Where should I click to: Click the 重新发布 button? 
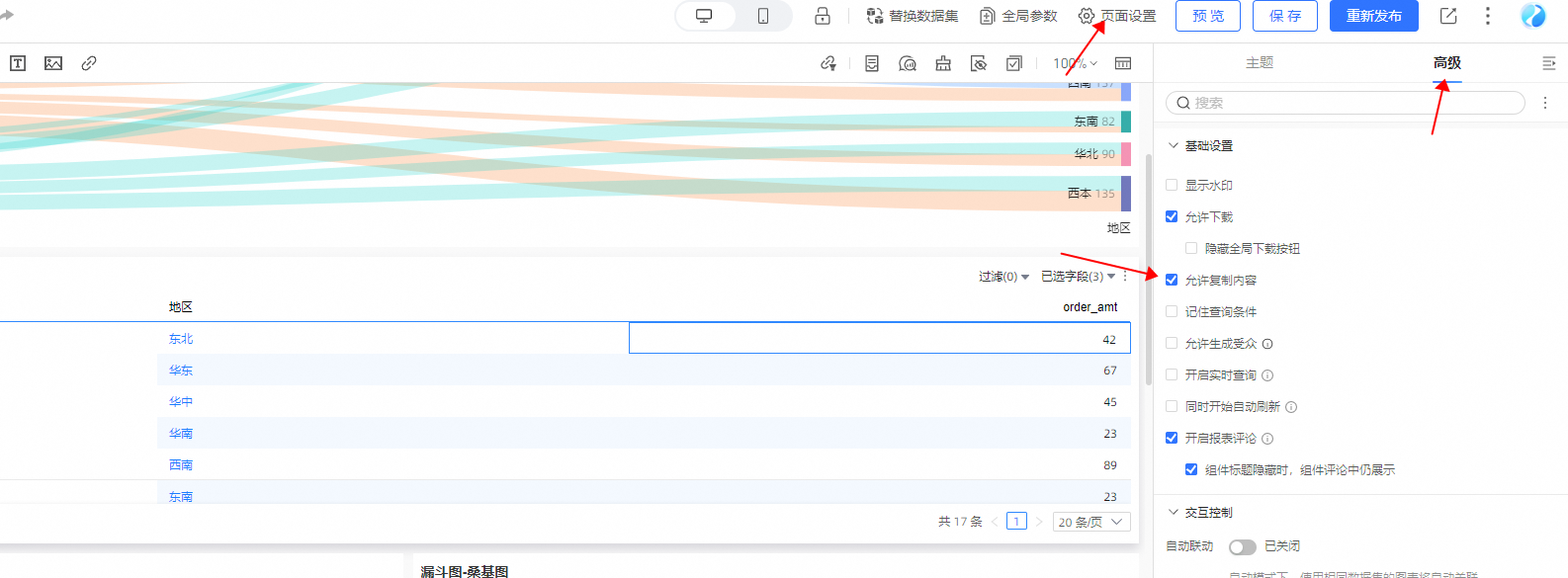pos(1373,16)
